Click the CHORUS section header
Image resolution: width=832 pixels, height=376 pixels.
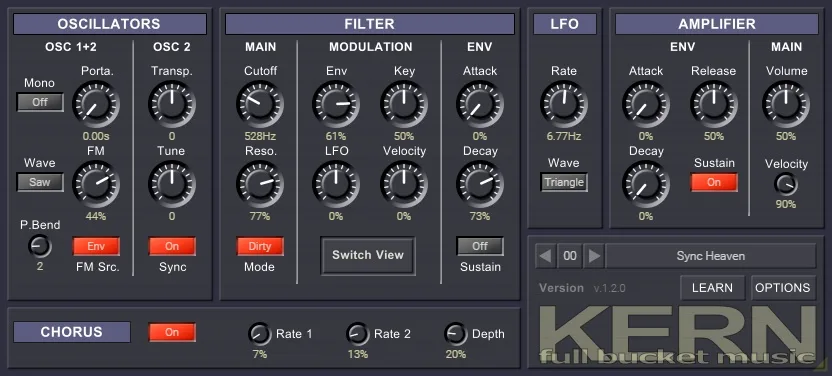pyautogui.click(x=72, y=332)
